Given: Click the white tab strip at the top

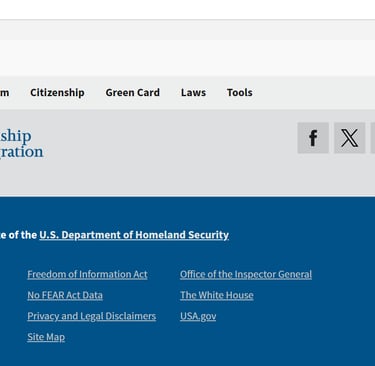Looking at the screenshot, I should pos(187,9).
